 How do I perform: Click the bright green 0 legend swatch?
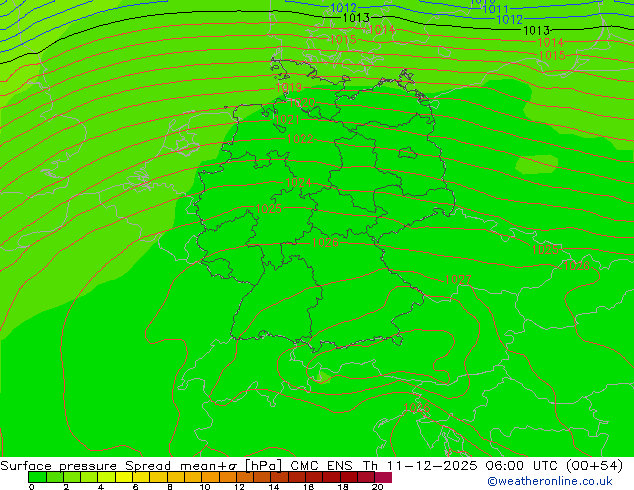click(37, 477)
